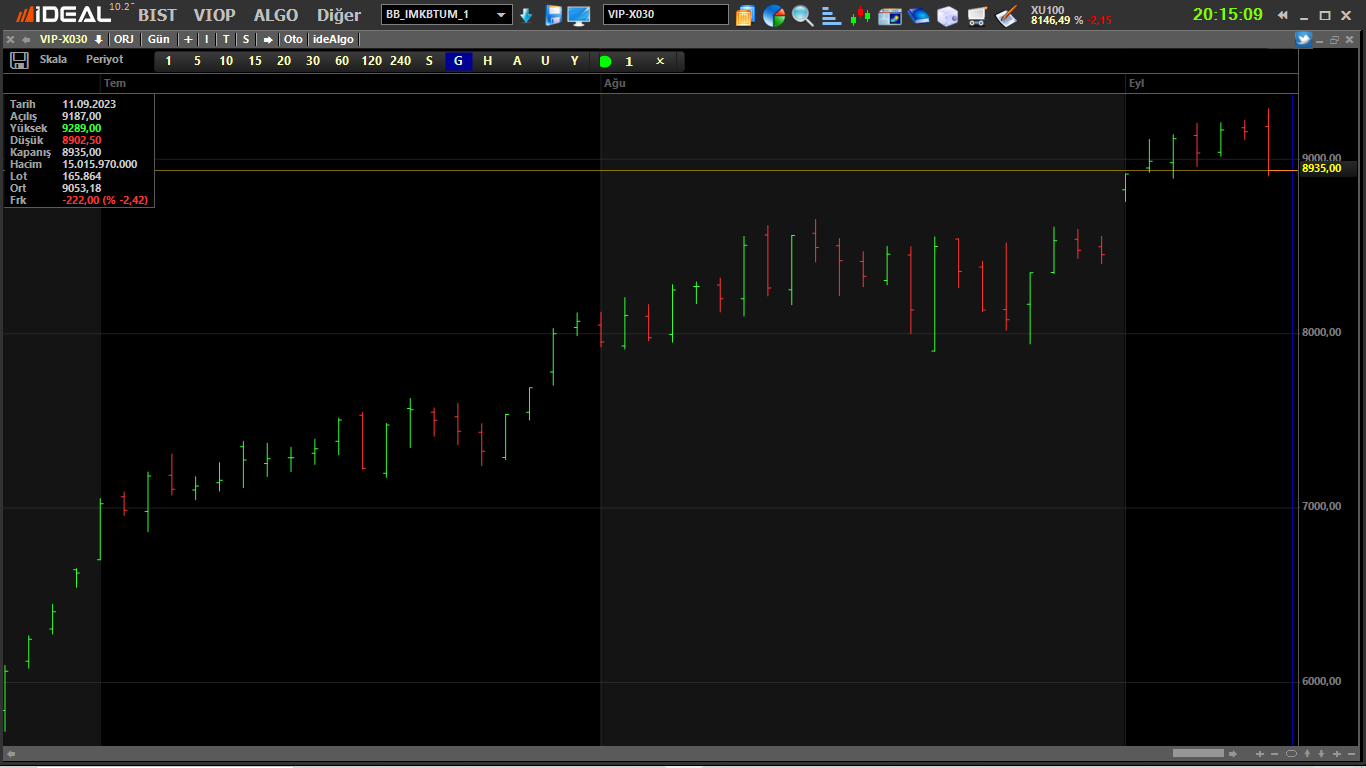Screen dimensions: 1366x768
Task: Select the 240-minute period button
Action: point(400,61)
